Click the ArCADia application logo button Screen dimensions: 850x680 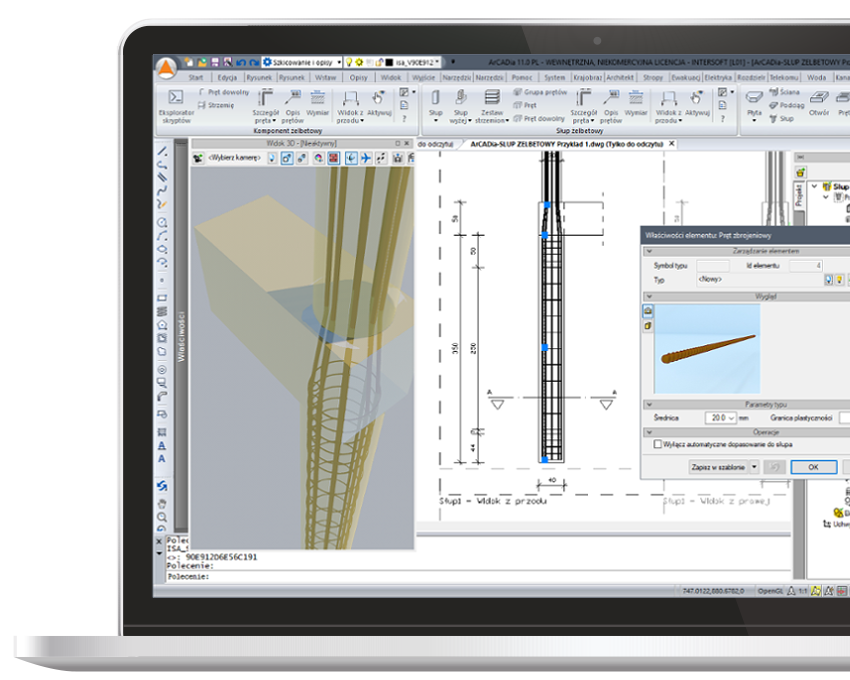[166, 68]
